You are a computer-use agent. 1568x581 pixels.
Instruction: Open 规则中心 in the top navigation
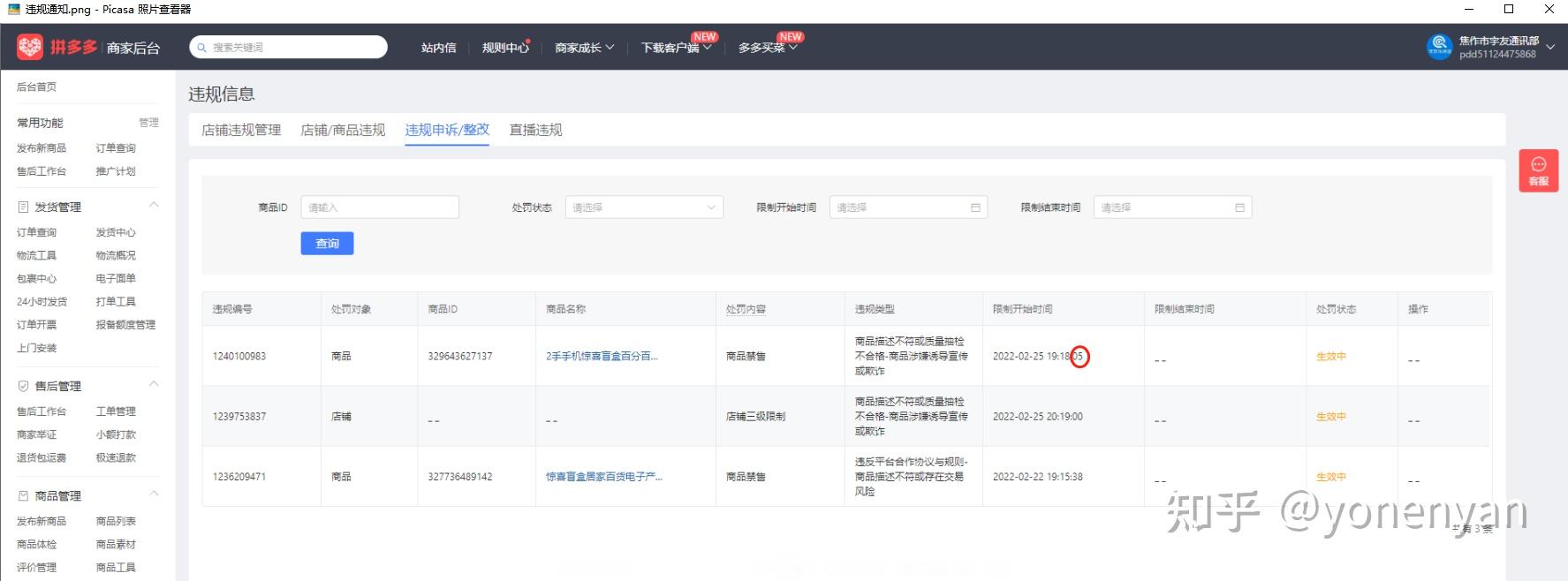coord(505,48)
